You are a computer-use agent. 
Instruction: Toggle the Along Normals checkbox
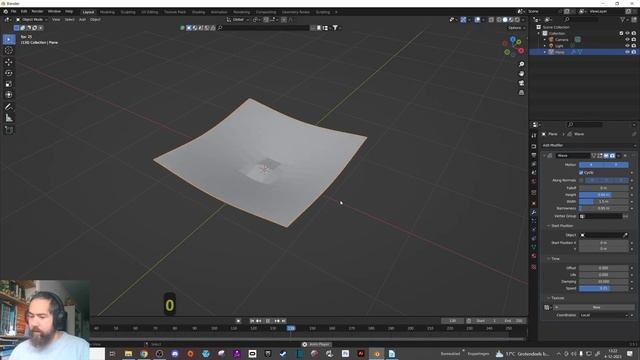pyautogui.click(x=581, y=180)
